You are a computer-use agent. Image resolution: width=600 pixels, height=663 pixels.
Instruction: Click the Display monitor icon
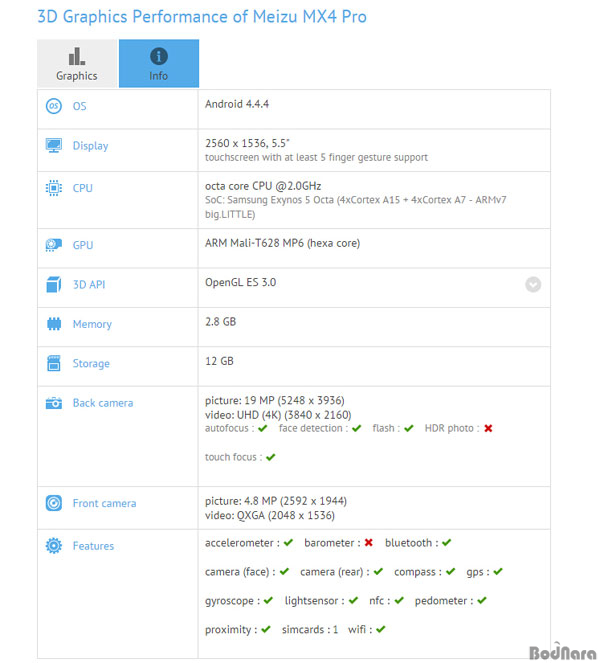(54, 145)
